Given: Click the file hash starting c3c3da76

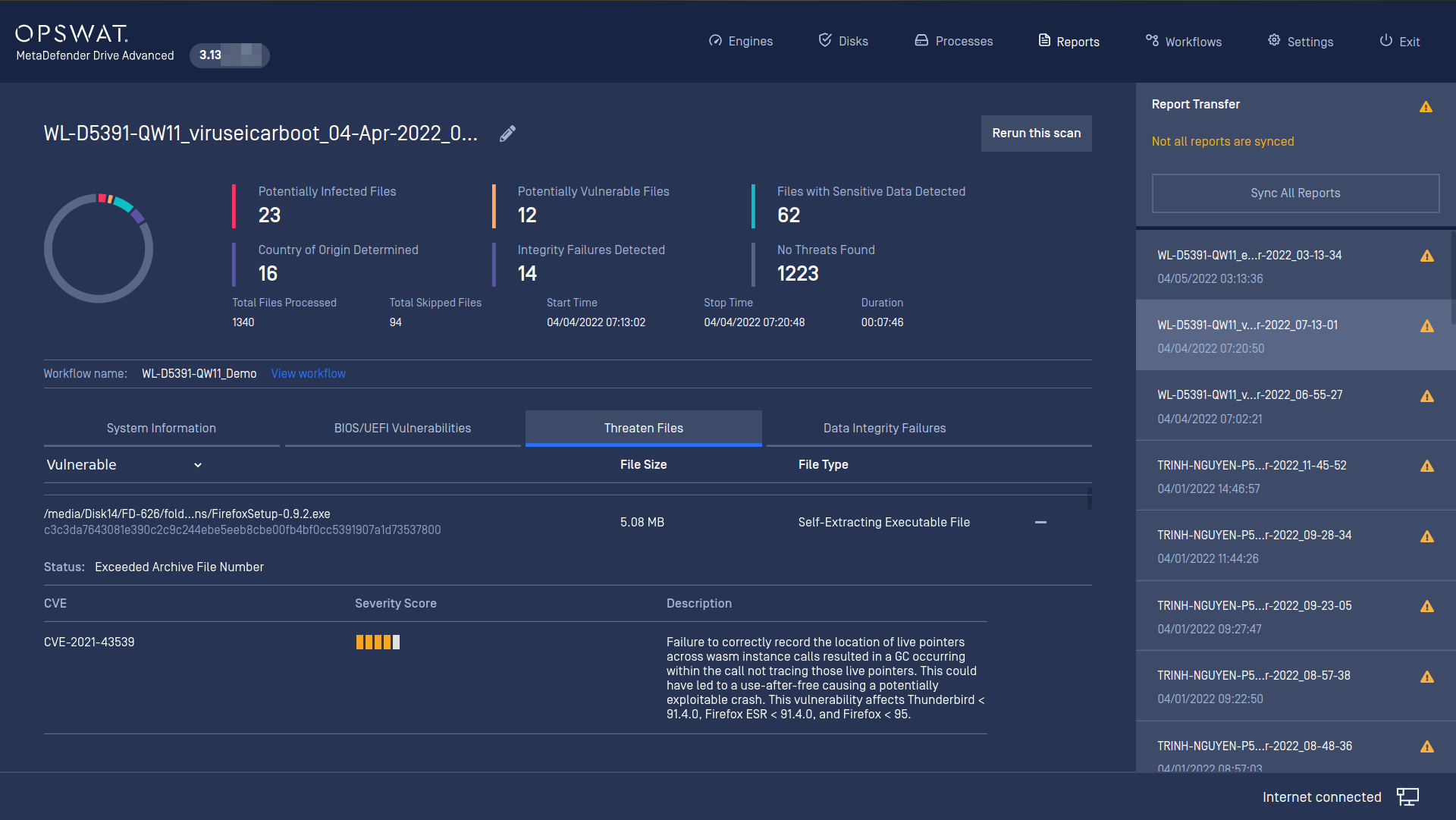Looking at the screenshot, I should point(242,530).
